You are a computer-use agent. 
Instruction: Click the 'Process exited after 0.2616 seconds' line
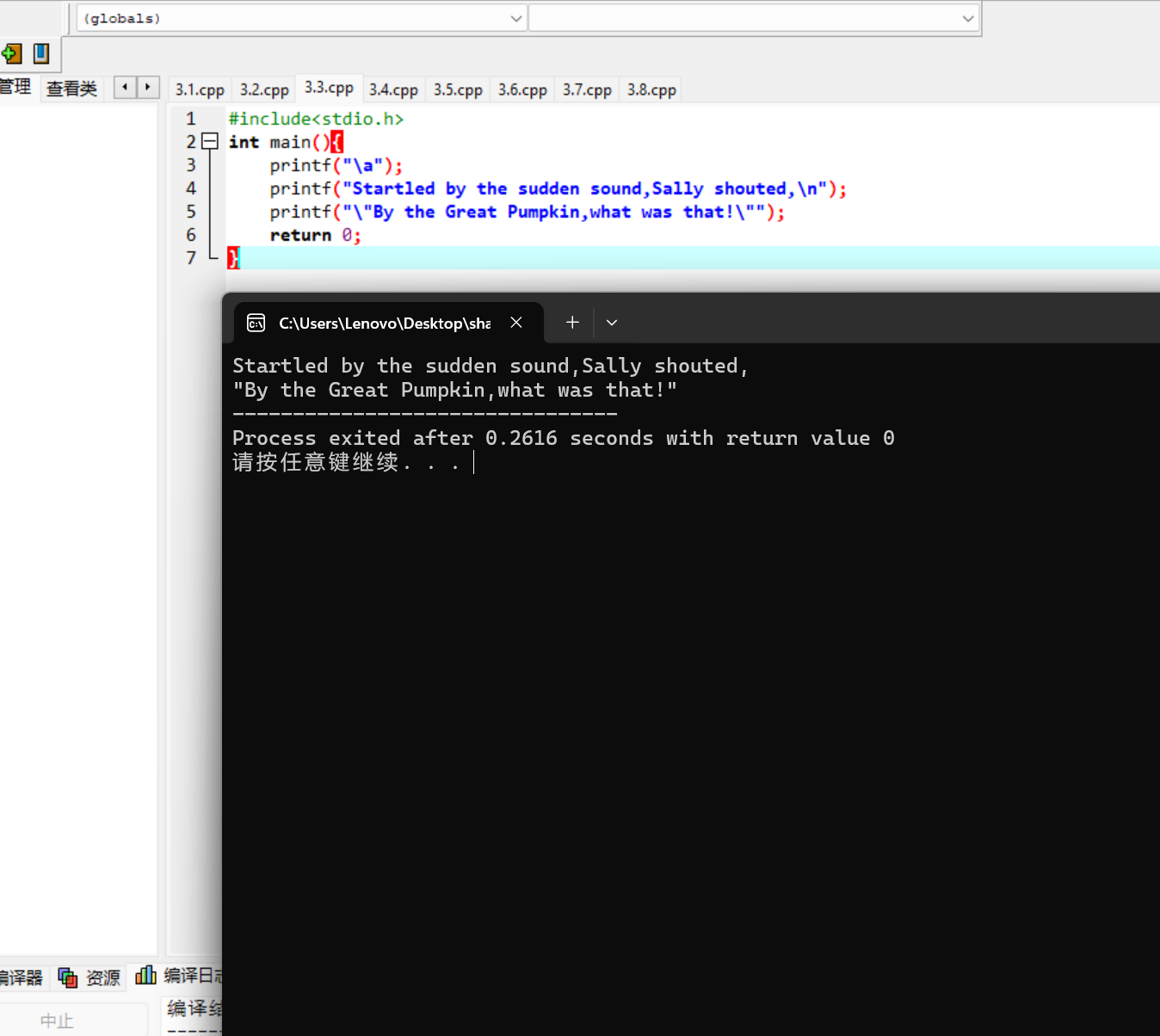[564, 438]
